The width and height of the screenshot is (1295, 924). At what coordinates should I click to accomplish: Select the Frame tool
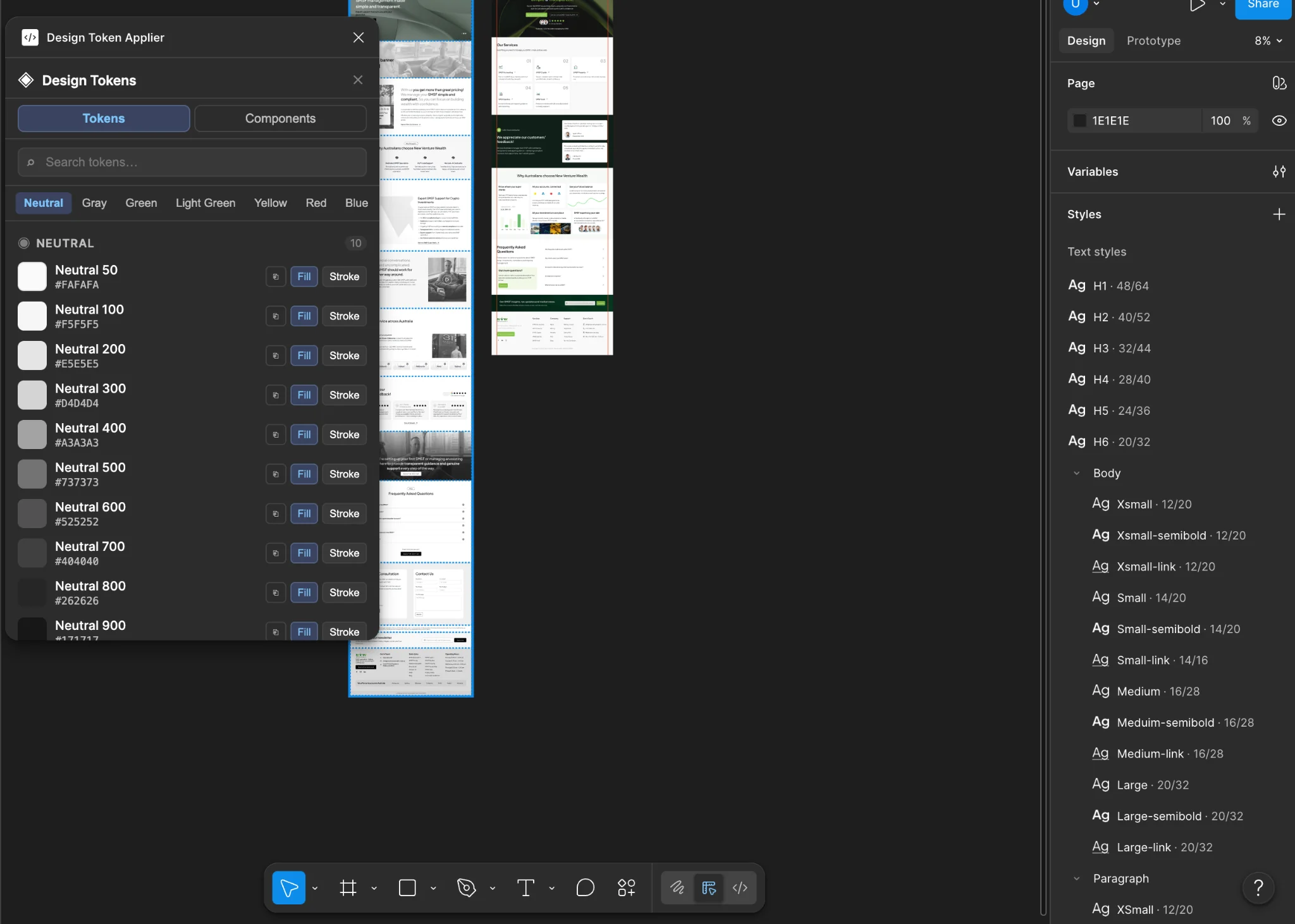[348, 887]
